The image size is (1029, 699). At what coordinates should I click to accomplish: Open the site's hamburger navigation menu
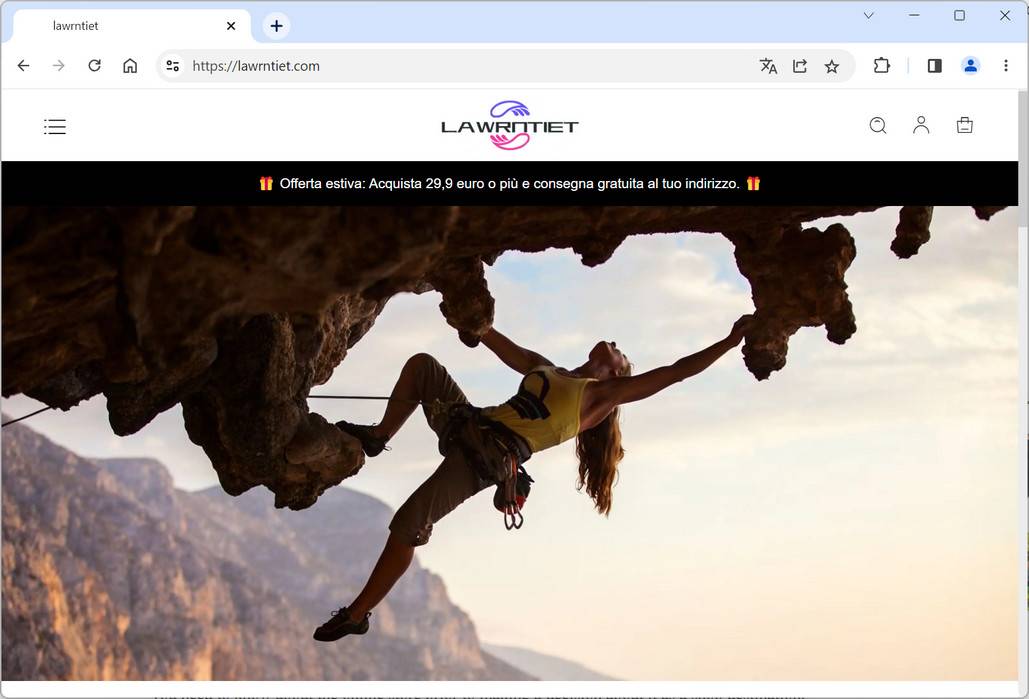(55, 126)
